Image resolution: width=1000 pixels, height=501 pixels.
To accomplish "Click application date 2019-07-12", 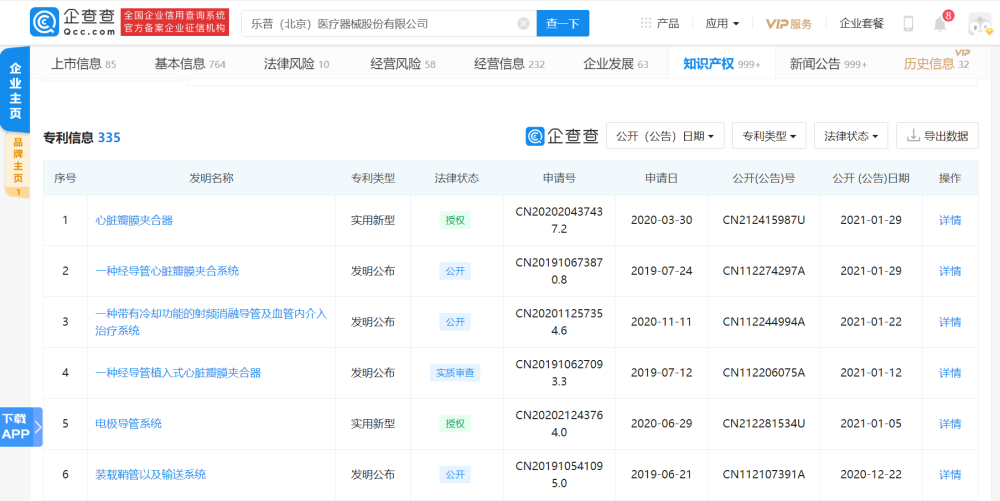I will [661, 373].
